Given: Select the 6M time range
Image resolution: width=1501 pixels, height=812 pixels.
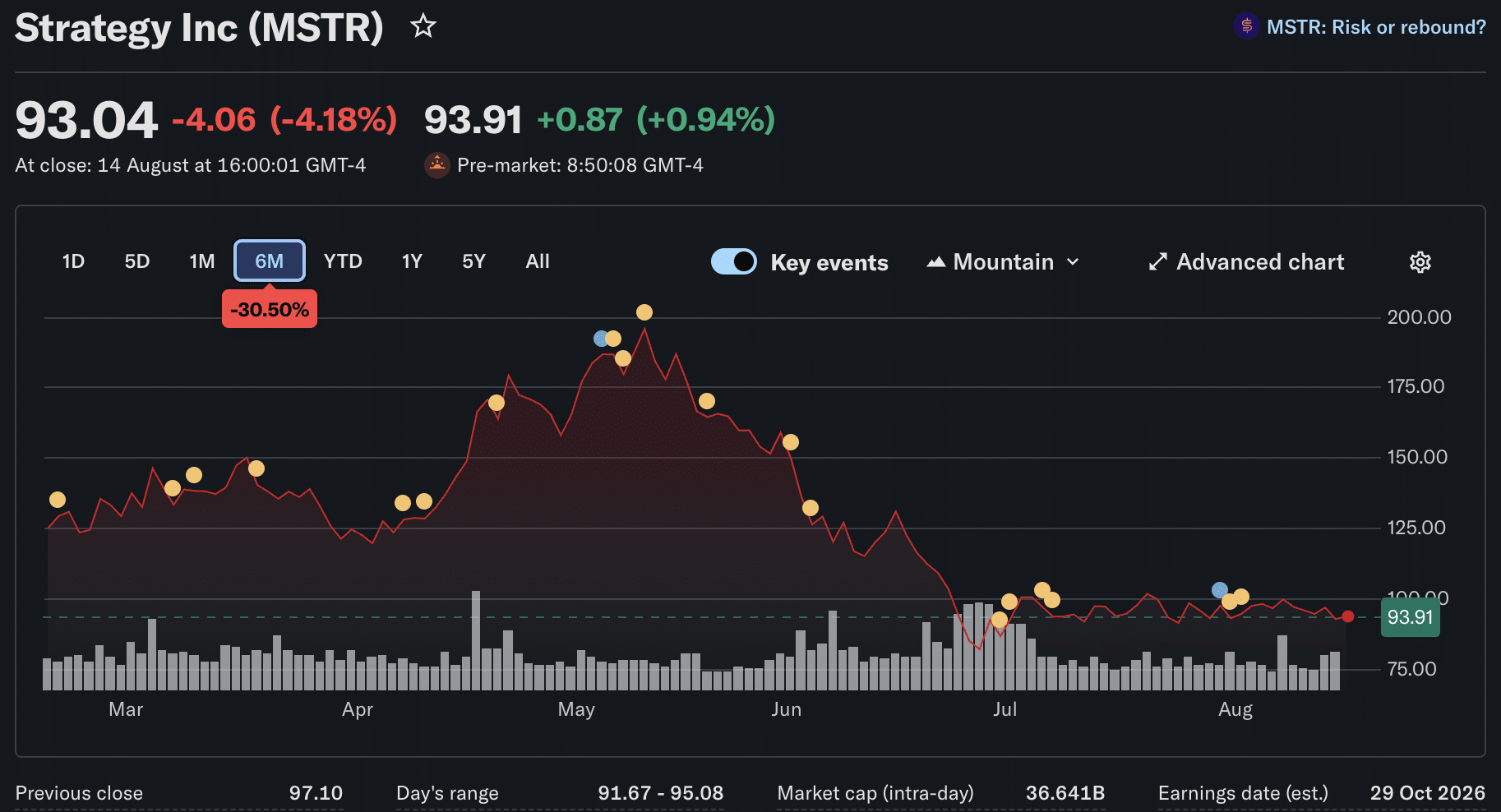Looking at the screenshot, I should [x=270, y=261].
